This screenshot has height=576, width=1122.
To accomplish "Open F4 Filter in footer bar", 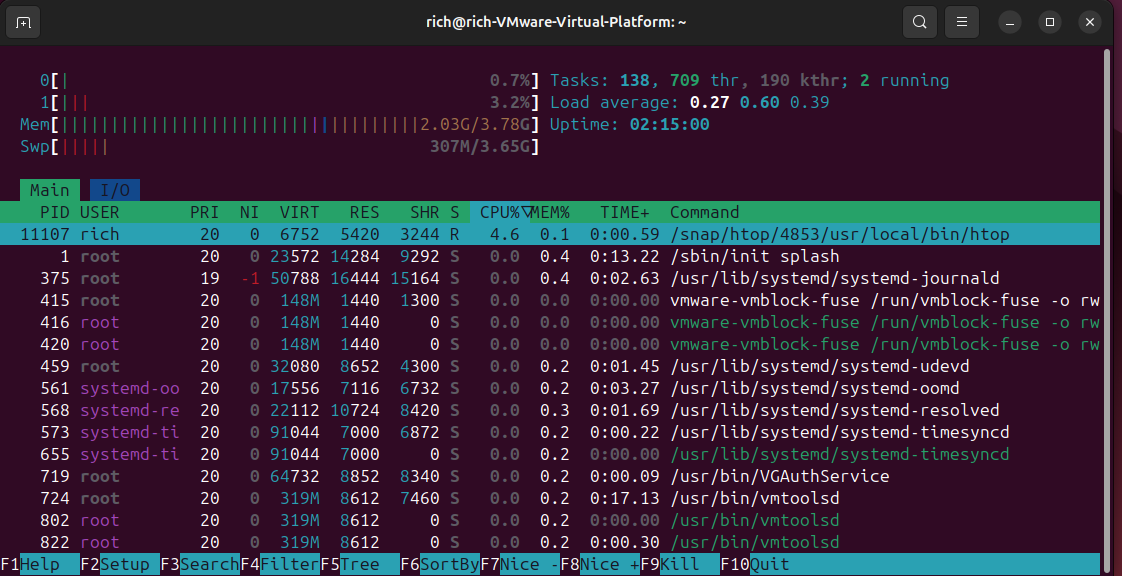I will 289,564.
